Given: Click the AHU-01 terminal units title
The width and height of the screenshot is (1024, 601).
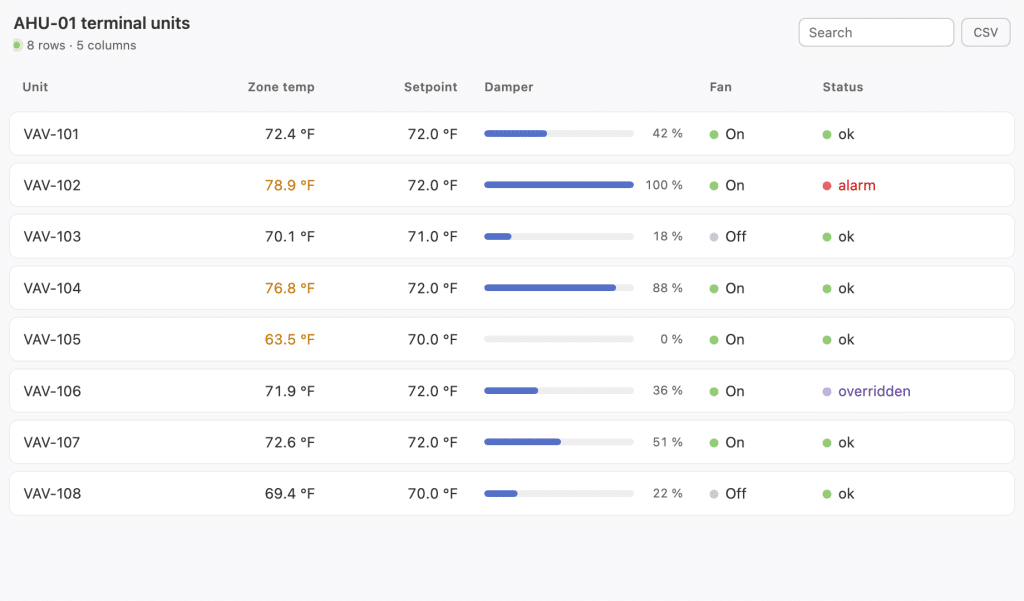Looking at the screenshot, I should point(102,23).
